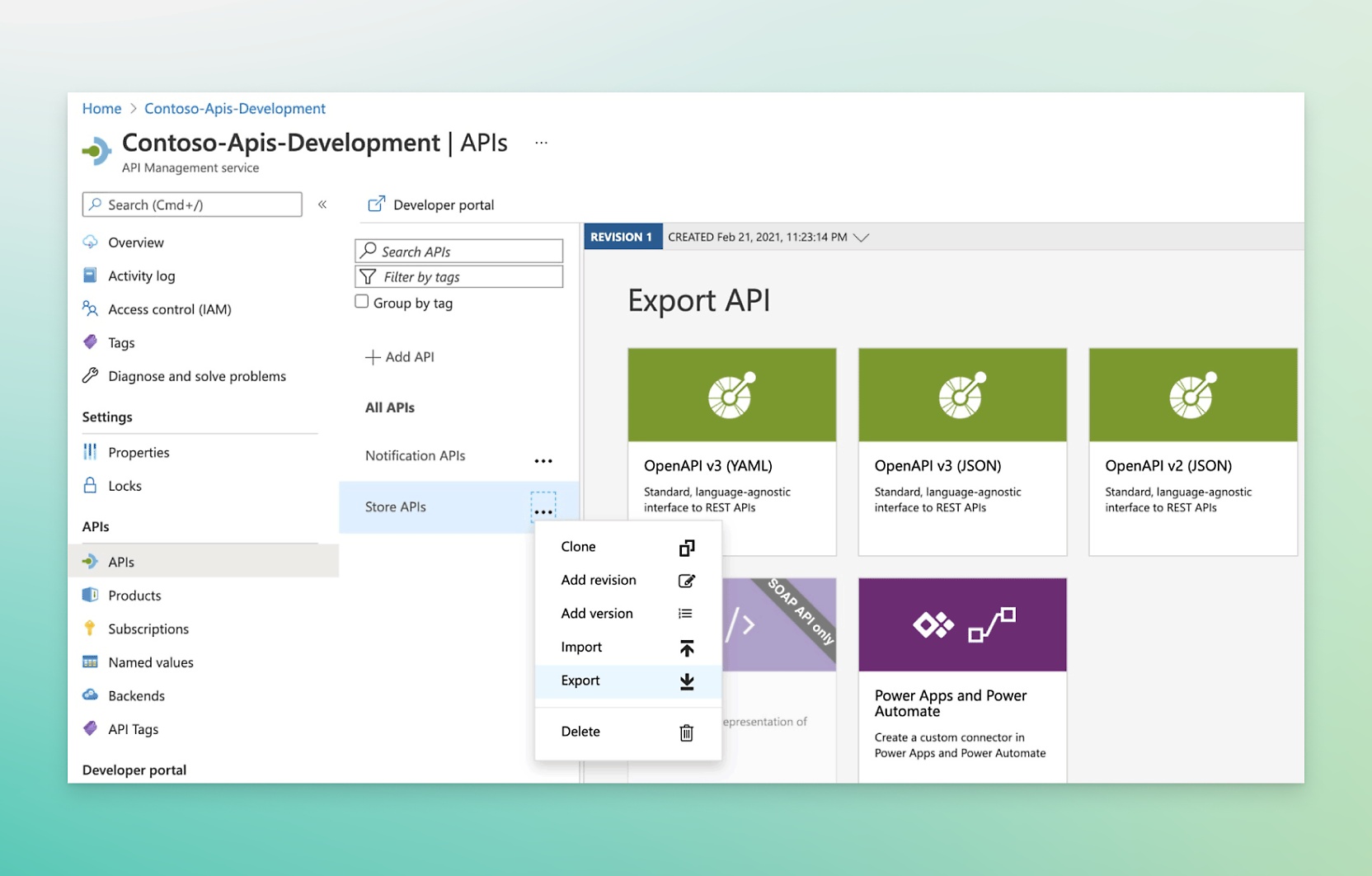Expand the Revision 1 created-date chevron
Viewport: 1372px width, 876px height.
(x=862, y=237)
